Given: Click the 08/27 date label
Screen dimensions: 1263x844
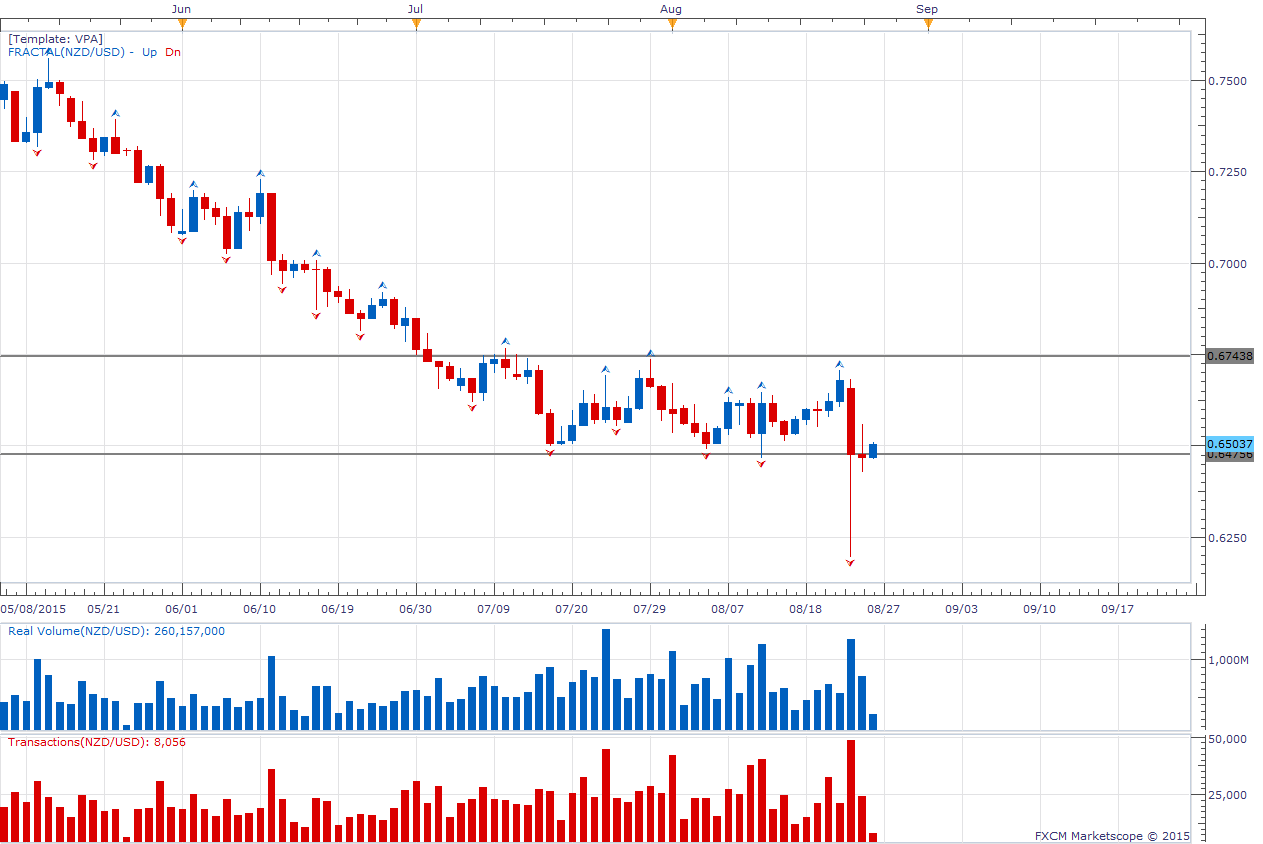Looking at the screenshot, I should [x=884, y=608].
